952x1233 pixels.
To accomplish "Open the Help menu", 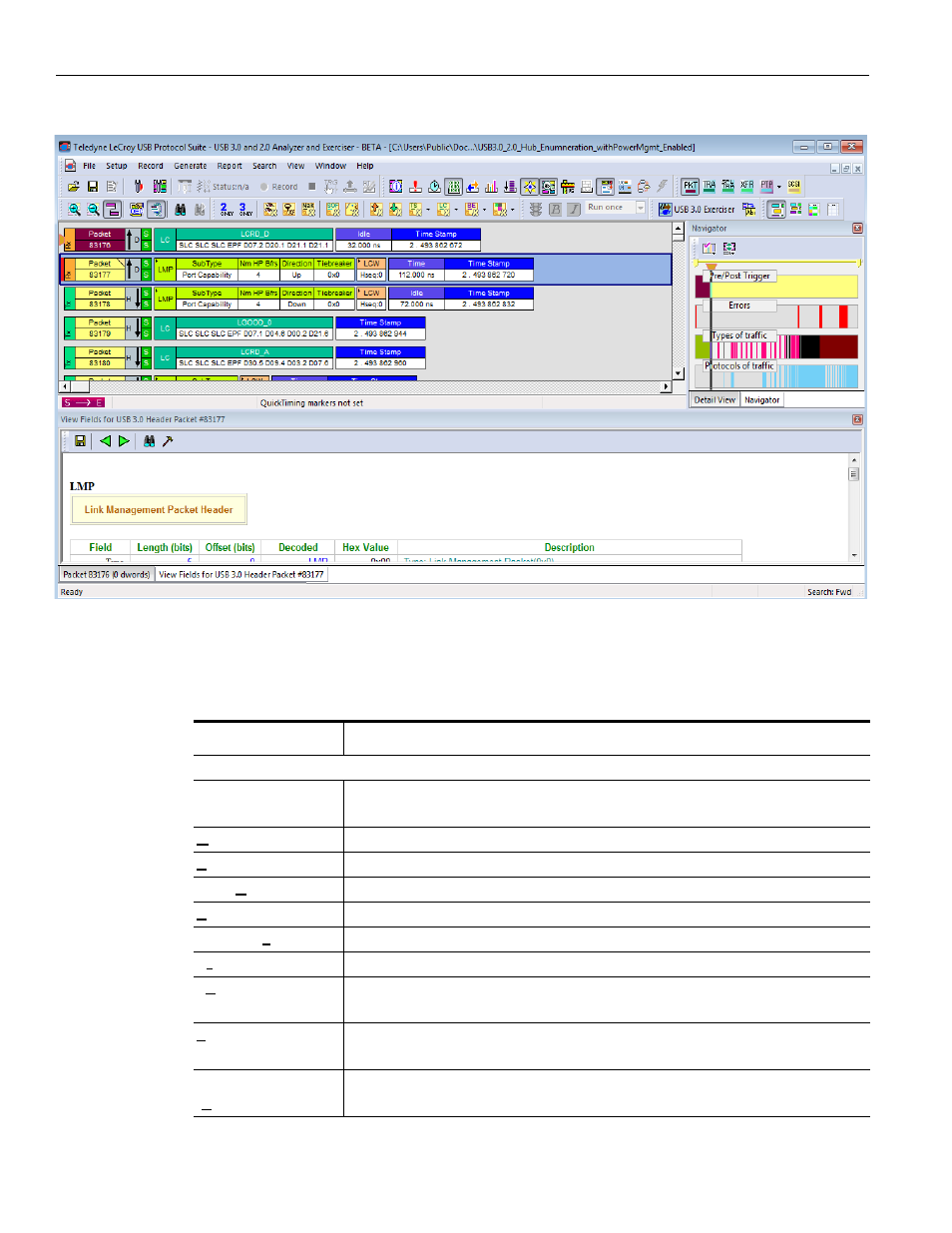I will (x=365, y=167).
